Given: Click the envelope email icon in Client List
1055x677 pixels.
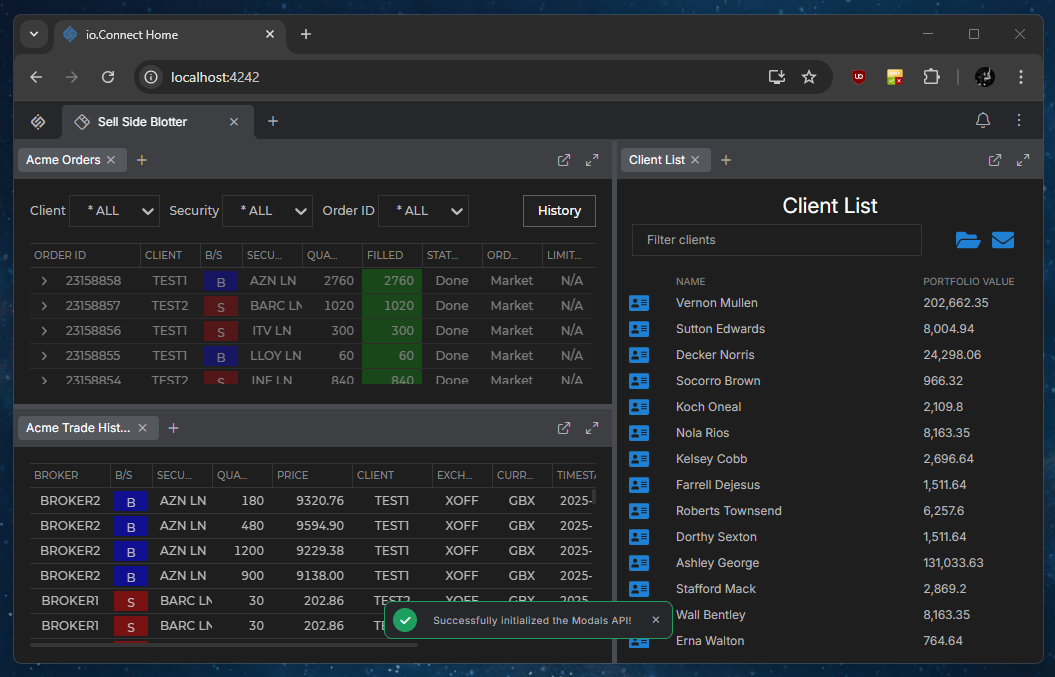Looking at the screenshot, I should point(1003,240).
